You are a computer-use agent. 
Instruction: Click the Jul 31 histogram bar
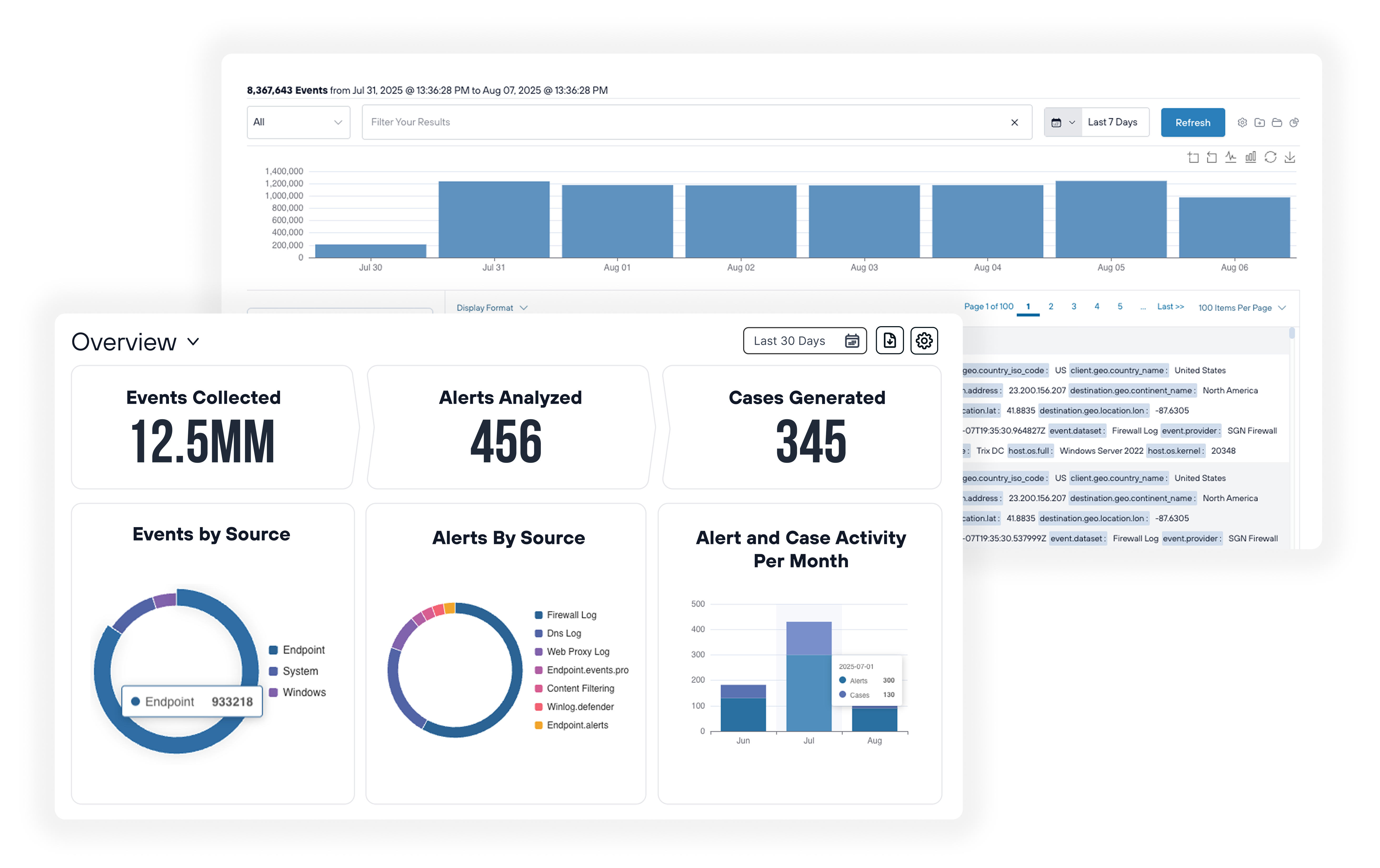coord(494,219)
